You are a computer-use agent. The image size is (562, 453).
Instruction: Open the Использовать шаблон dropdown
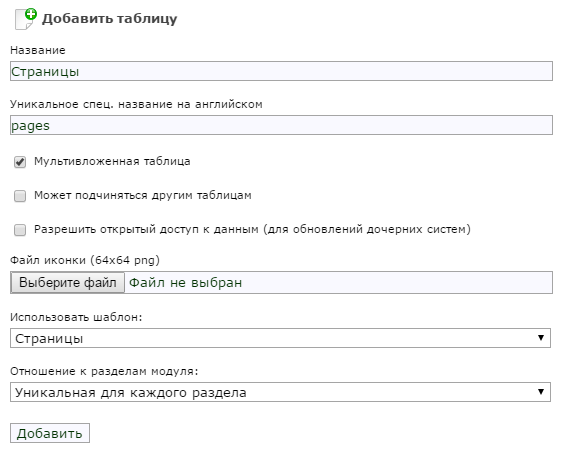click(x=280, y=338)
